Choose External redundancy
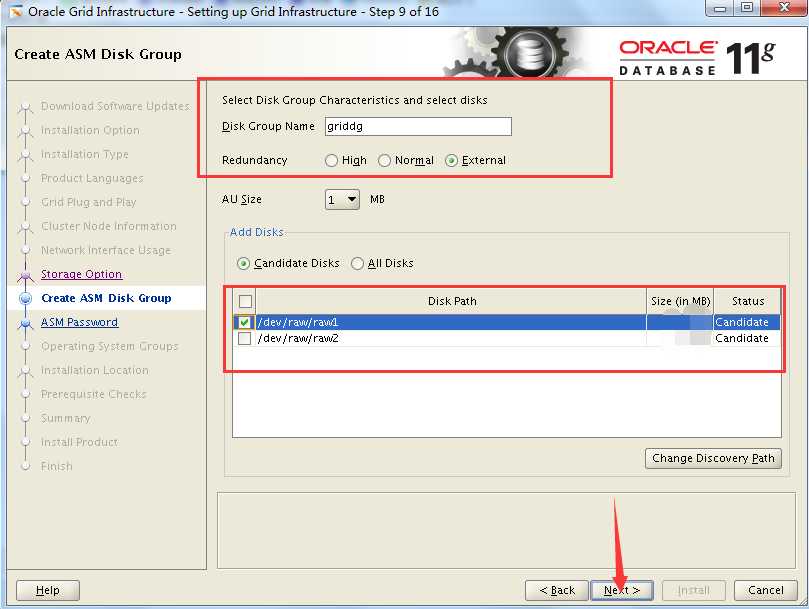The height and width of the screenshot is (609, 809). point(451,161)
